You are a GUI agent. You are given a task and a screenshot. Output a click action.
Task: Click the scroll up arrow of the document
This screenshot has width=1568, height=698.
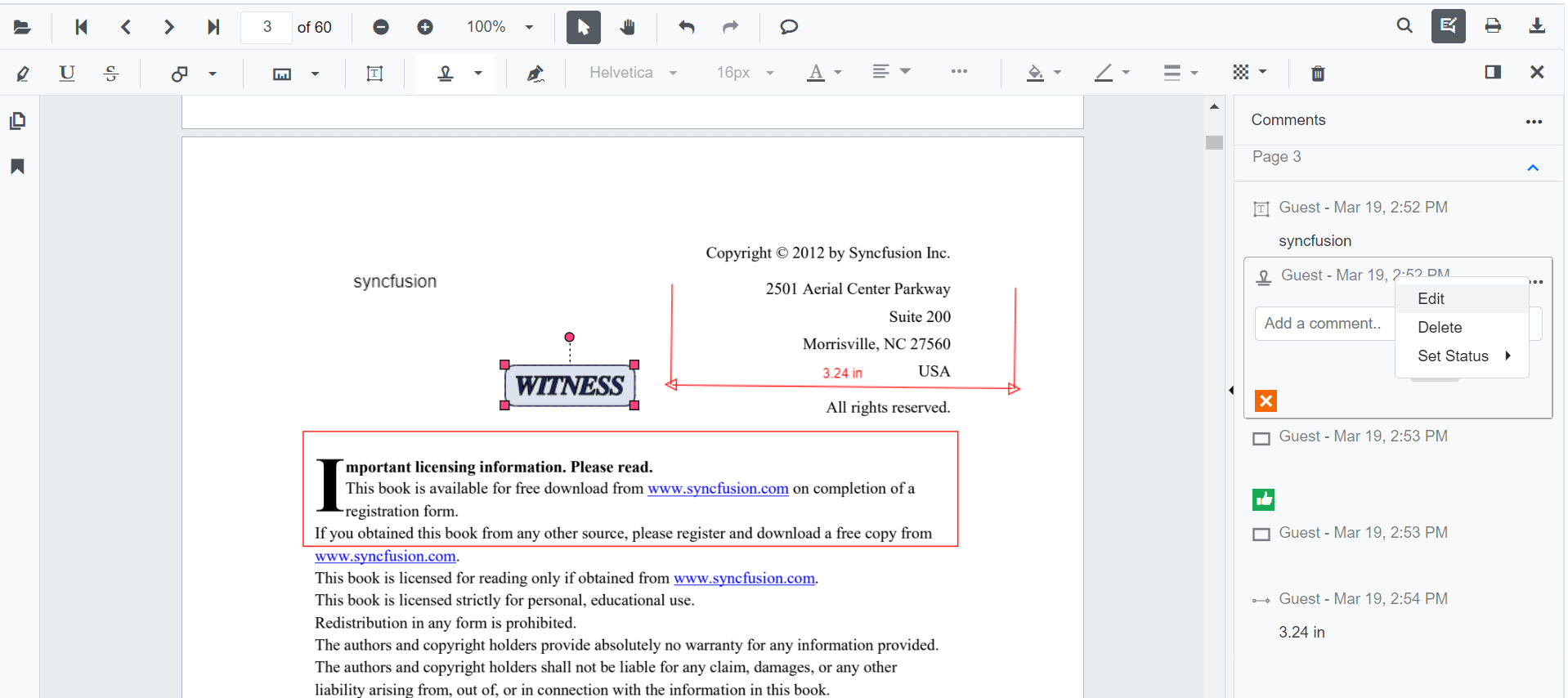point(1214,106)
